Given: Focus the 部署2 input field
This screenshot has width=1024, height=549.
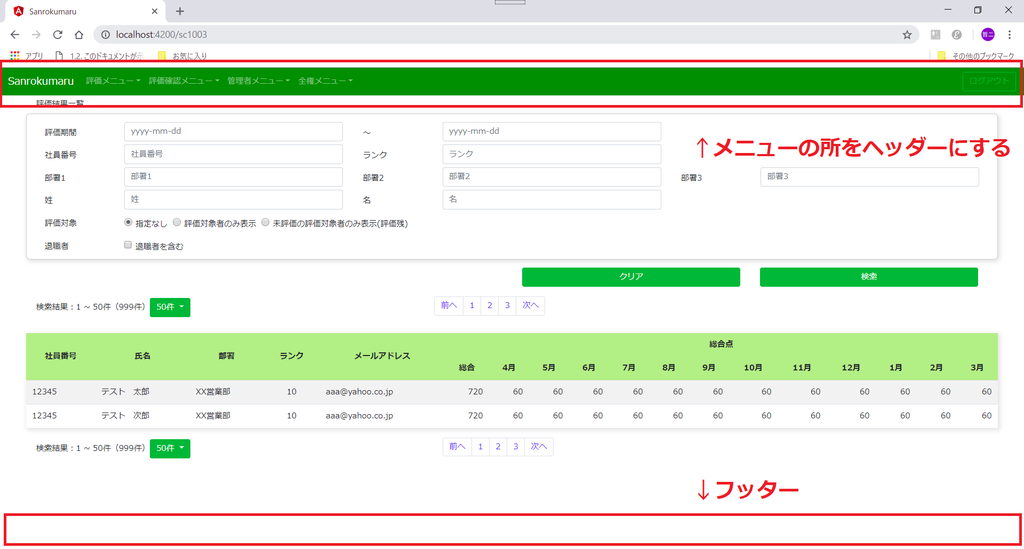Looking at the screenshot, I should [x=551, y=177].
